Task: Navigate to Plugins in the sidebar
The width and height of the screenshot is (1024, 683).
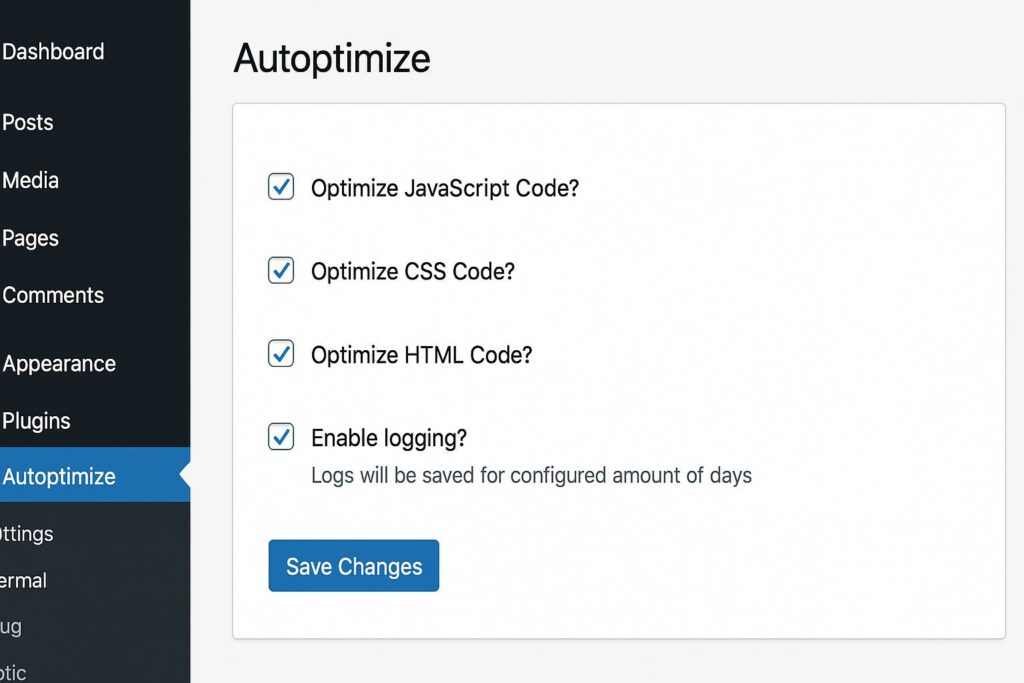Action: coord(37,422)
